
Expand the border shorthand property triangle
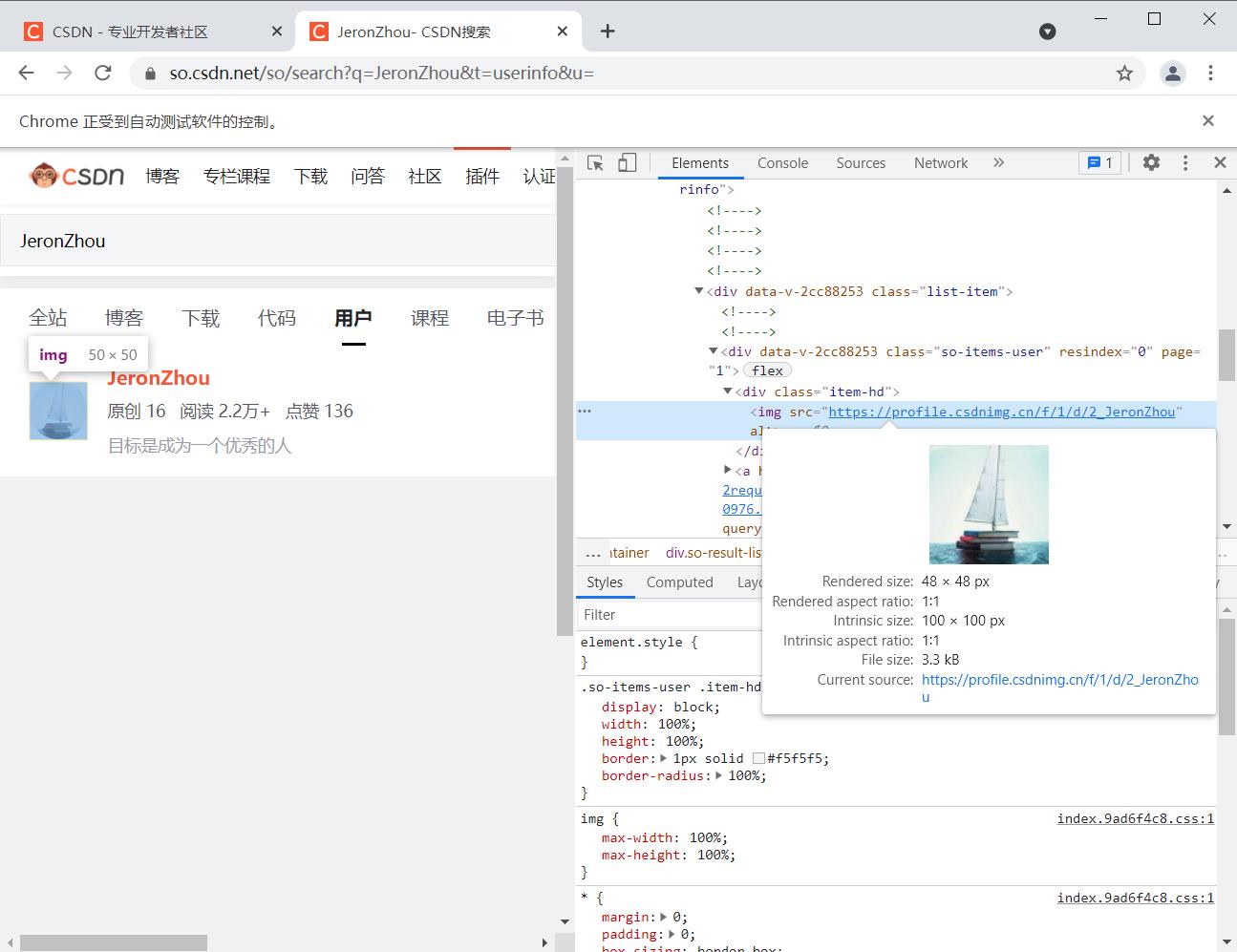click(664, 758)
